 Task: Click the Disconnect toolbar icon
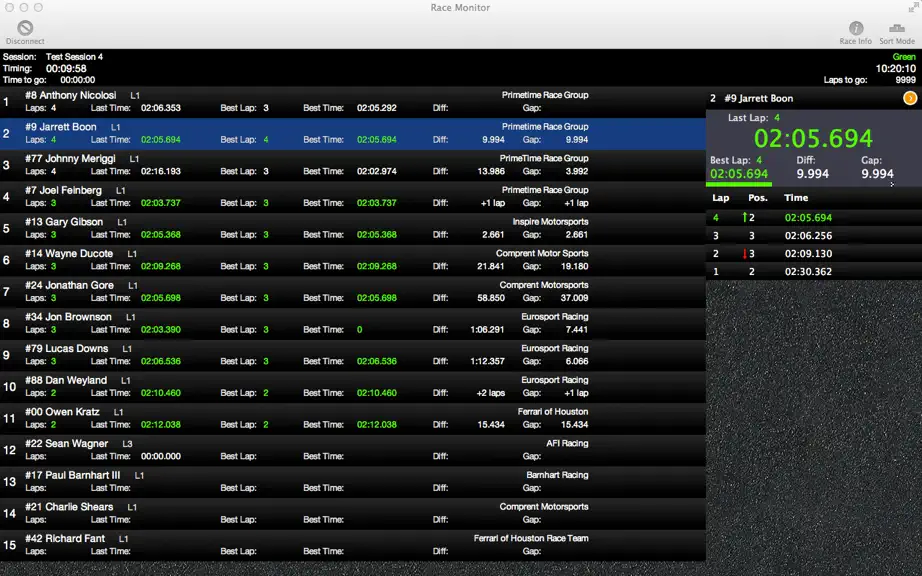pos(25,28)
